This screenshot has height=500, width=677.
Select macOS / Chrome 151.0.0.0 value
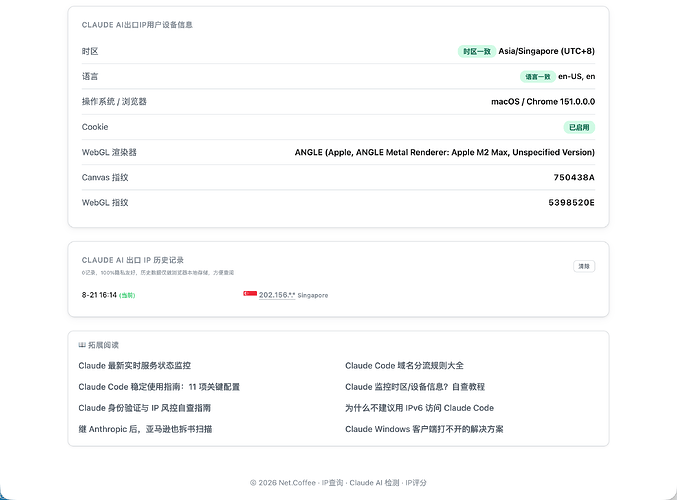tap(543, 102)
